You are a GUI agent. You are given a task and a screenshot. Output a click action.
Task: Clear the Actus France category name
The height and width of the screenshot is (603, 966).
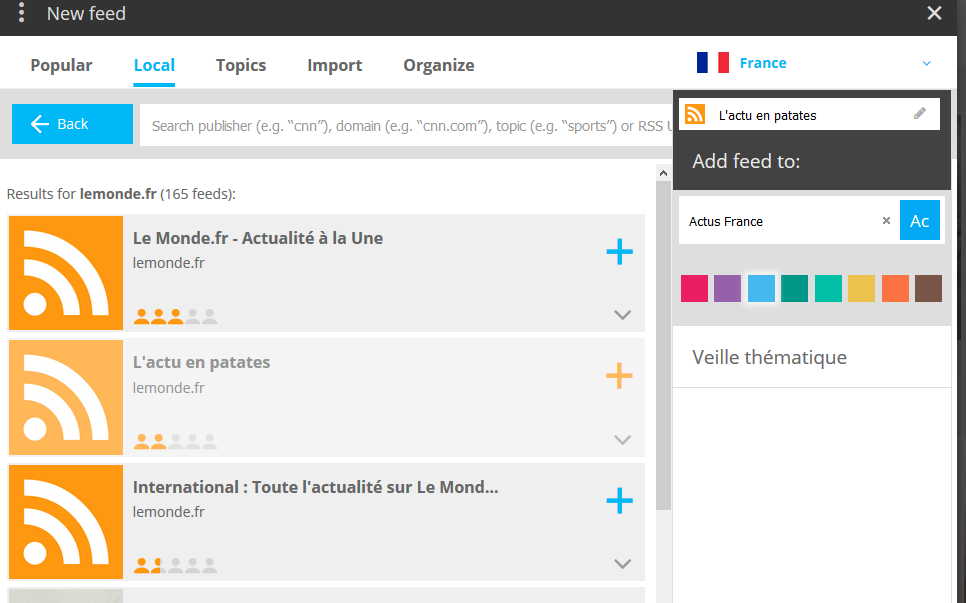[886, 221]
